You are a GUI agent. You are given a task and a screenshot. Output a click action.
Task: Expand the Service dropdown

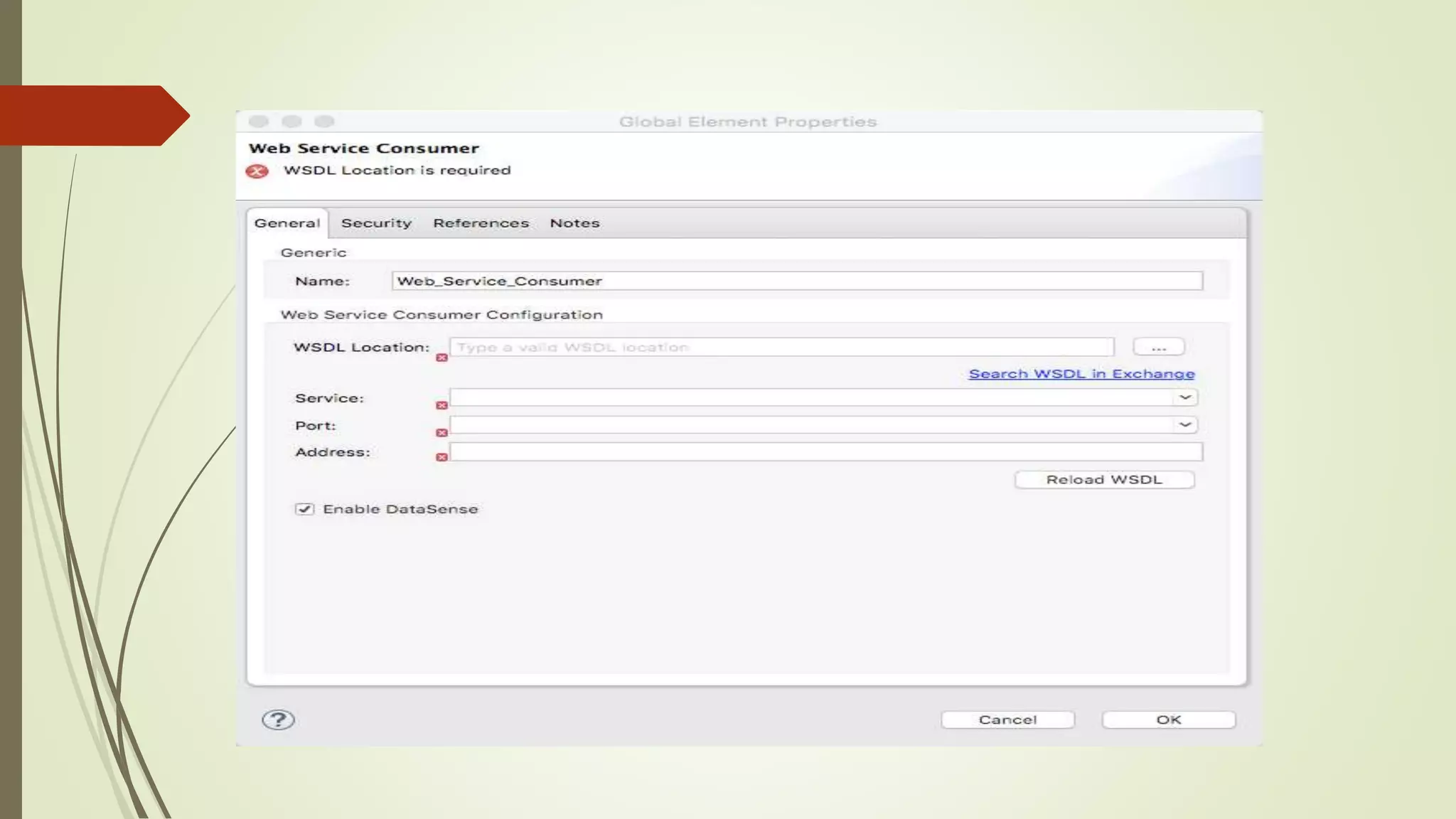[x=1184, y=397]
